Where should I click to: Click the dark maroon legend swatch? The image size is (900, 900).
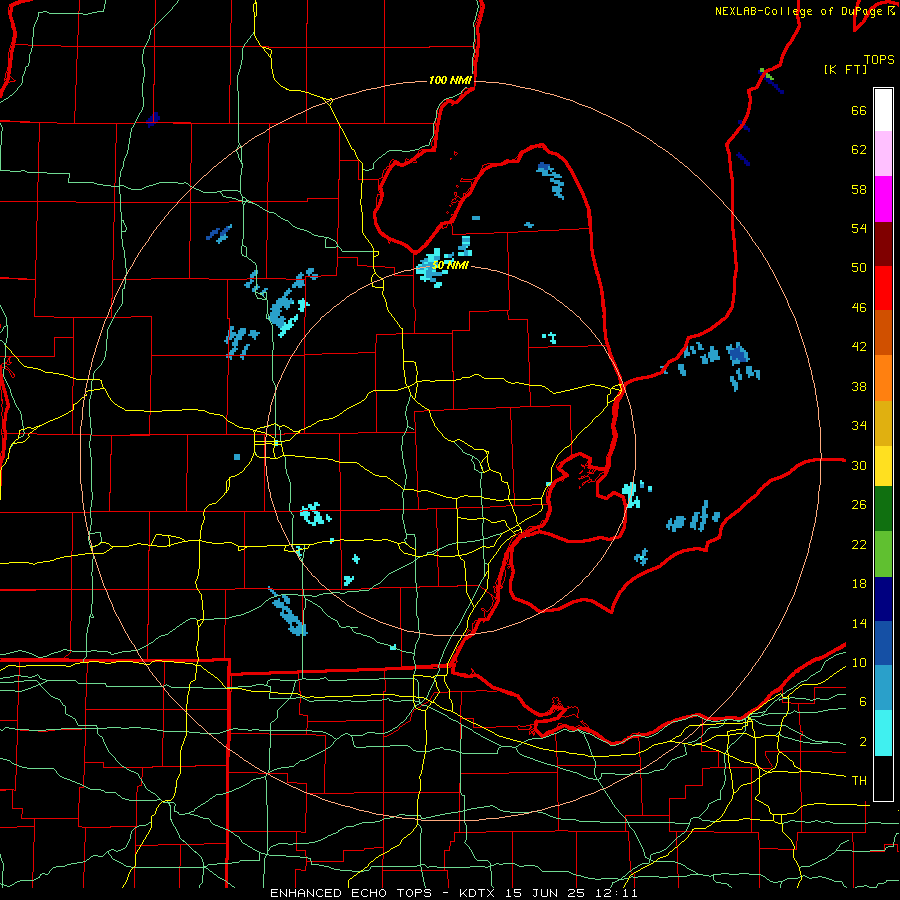[883, 244]
